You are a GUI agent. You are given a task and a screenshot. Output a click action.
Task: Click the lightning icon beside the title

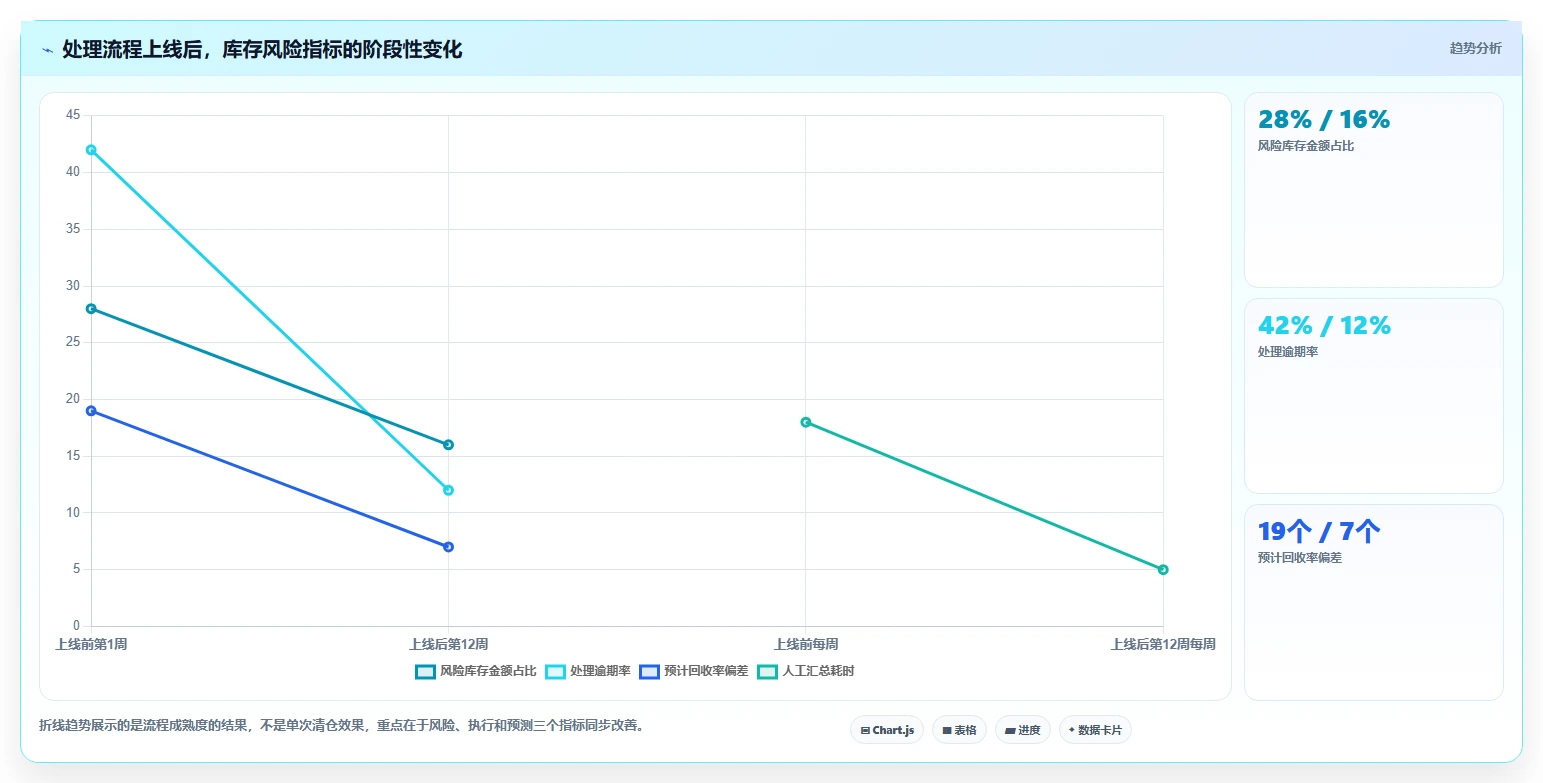pos(48,50)
